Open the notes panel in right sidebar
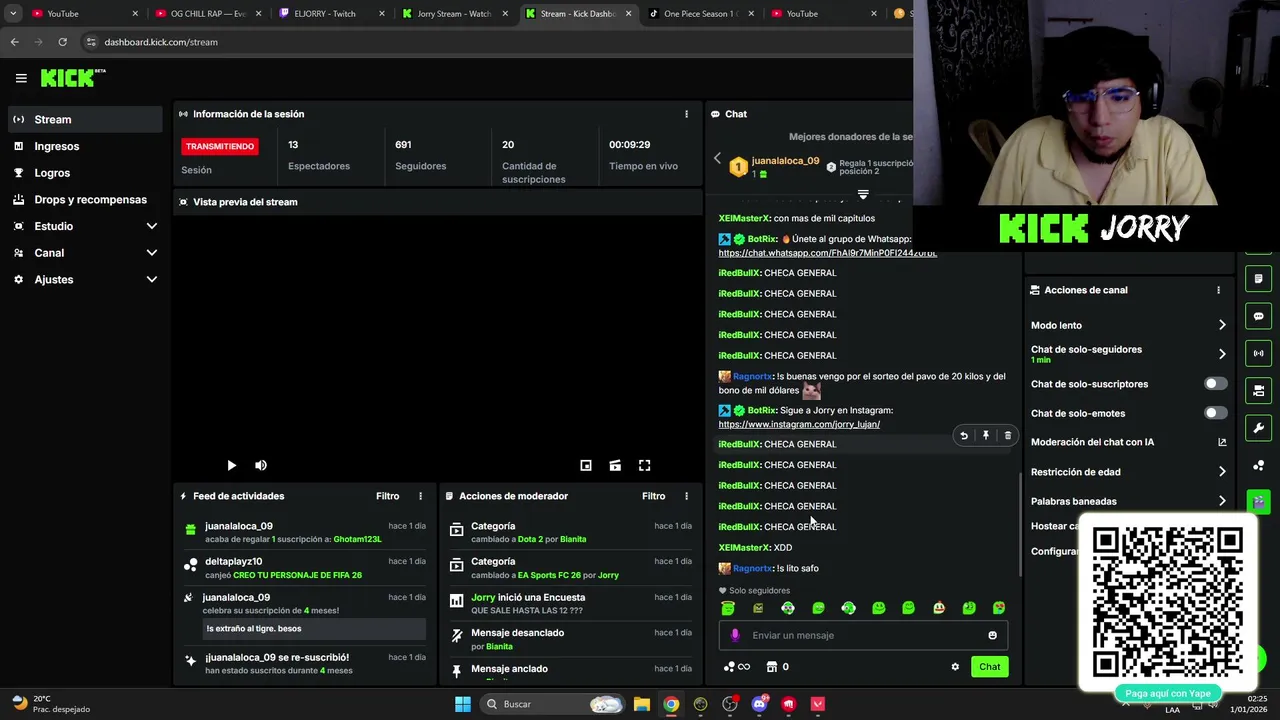The width and height of the screenshot is (1280, 720). pos(1259,278)
